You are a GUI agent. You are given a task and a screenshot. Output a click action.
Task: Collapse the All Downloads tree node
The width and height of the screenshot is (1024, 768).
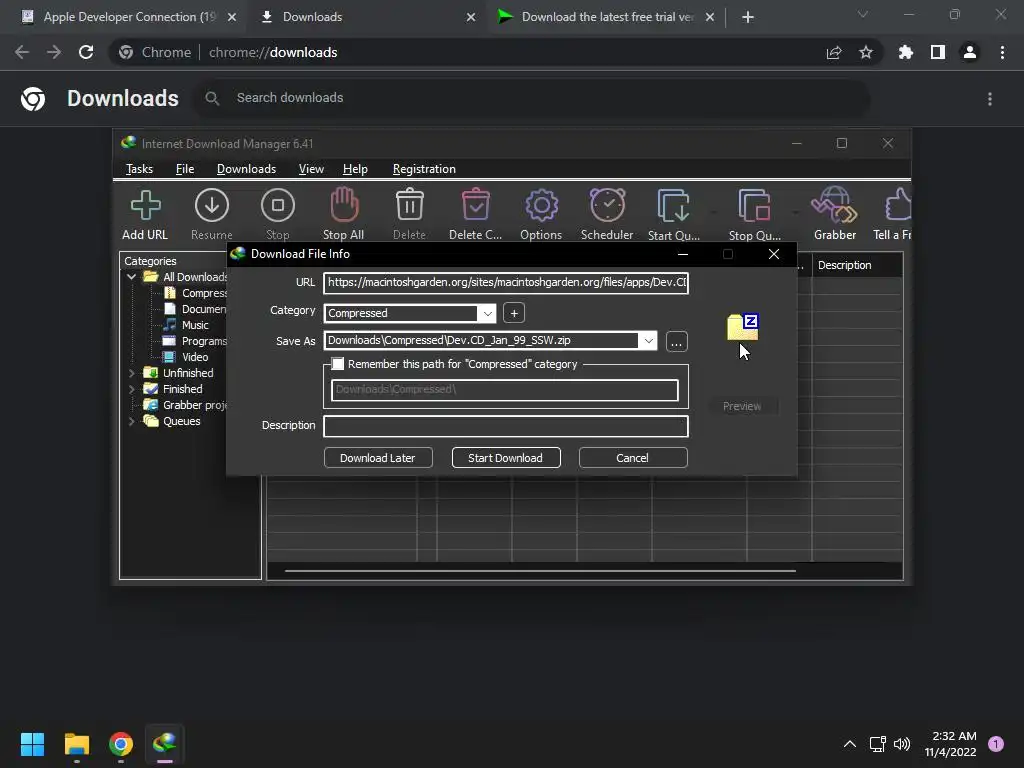[x=131, y=277]
